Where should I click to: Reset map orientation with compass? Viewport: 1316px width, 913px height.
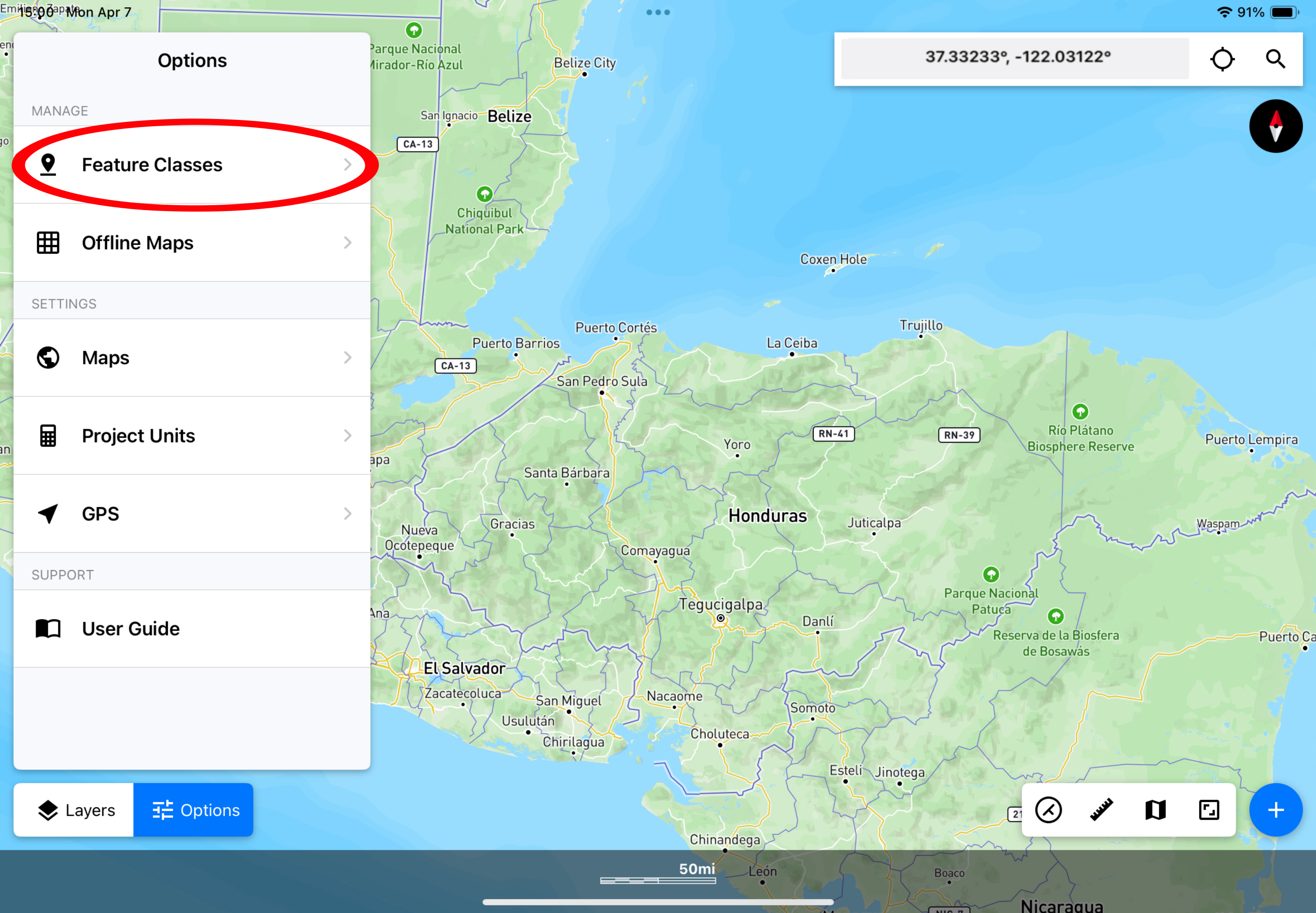pyautogui.click(x=1276, y=126)
